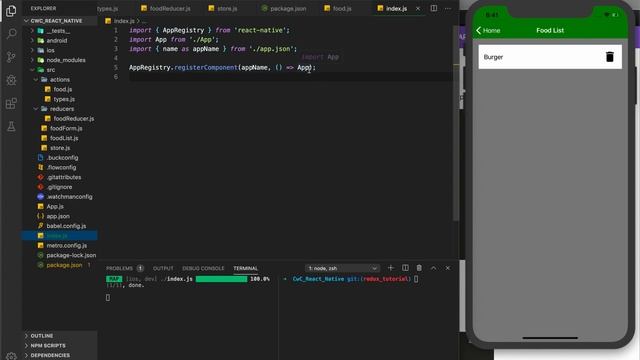Open store.js in the explorer tree
The height and width of the screenshot is (360, 640).
click(60, 148)
